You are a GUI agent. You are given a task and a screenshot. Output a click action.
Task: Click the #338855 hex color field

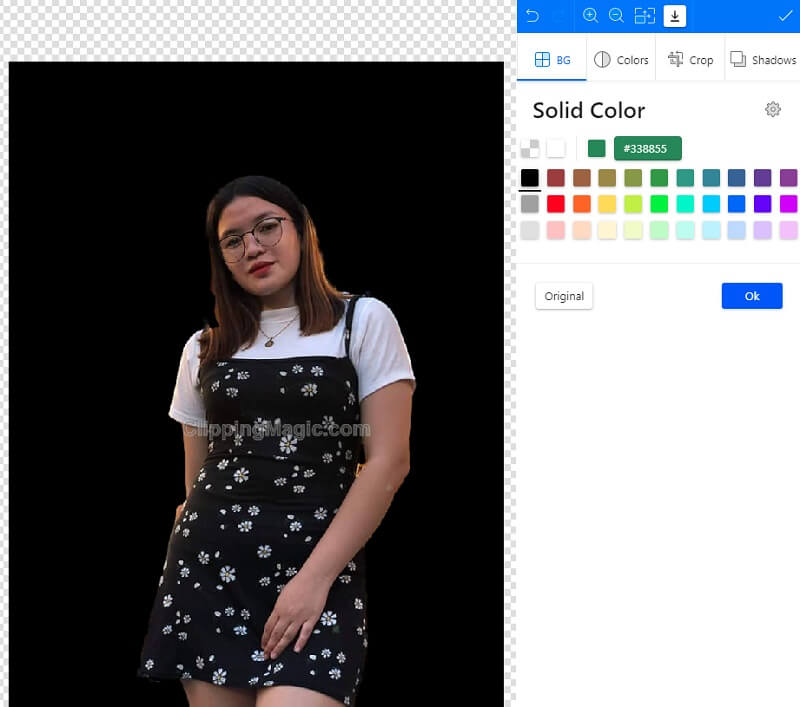pos(647,148)
